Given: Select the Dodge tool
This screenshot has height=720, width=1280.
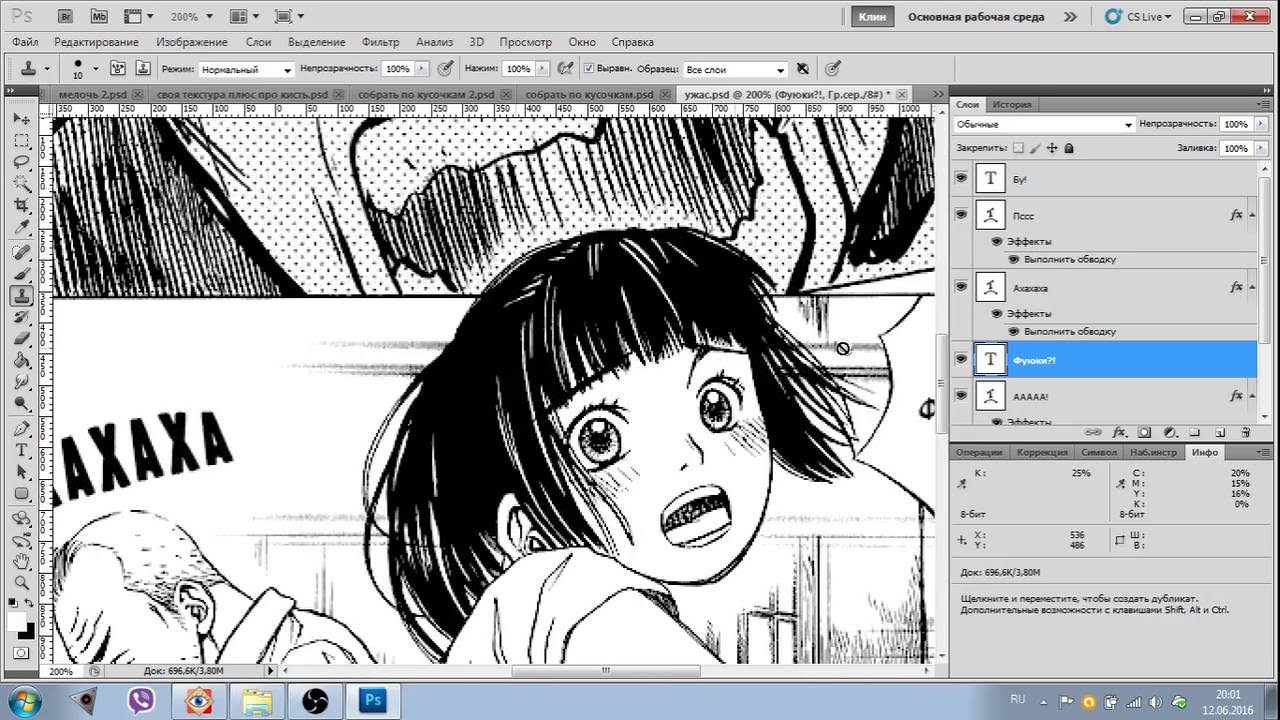Looking at the screenshot, I should pos(21,404).
